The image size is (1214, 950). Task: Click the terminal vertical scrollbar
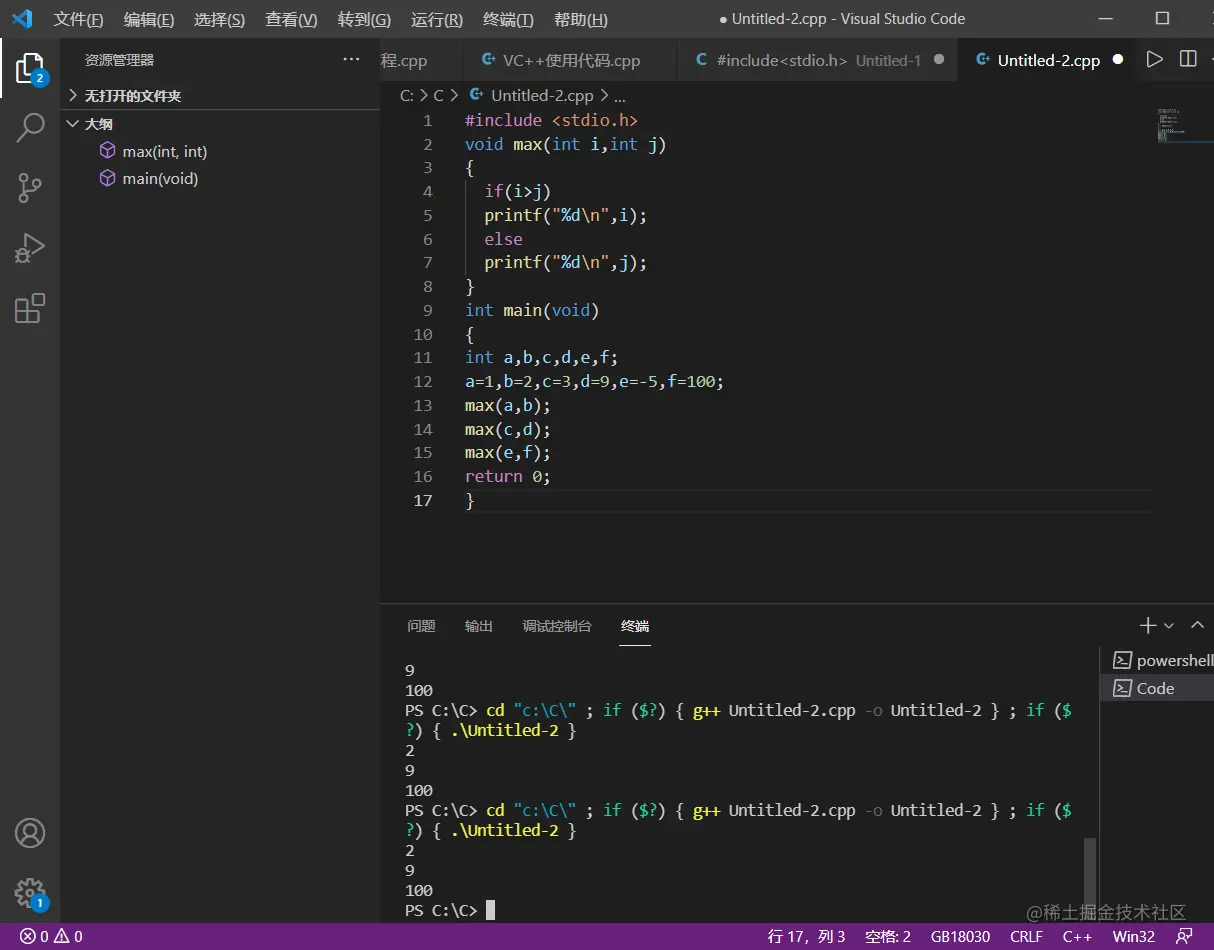click(1090, 870)
